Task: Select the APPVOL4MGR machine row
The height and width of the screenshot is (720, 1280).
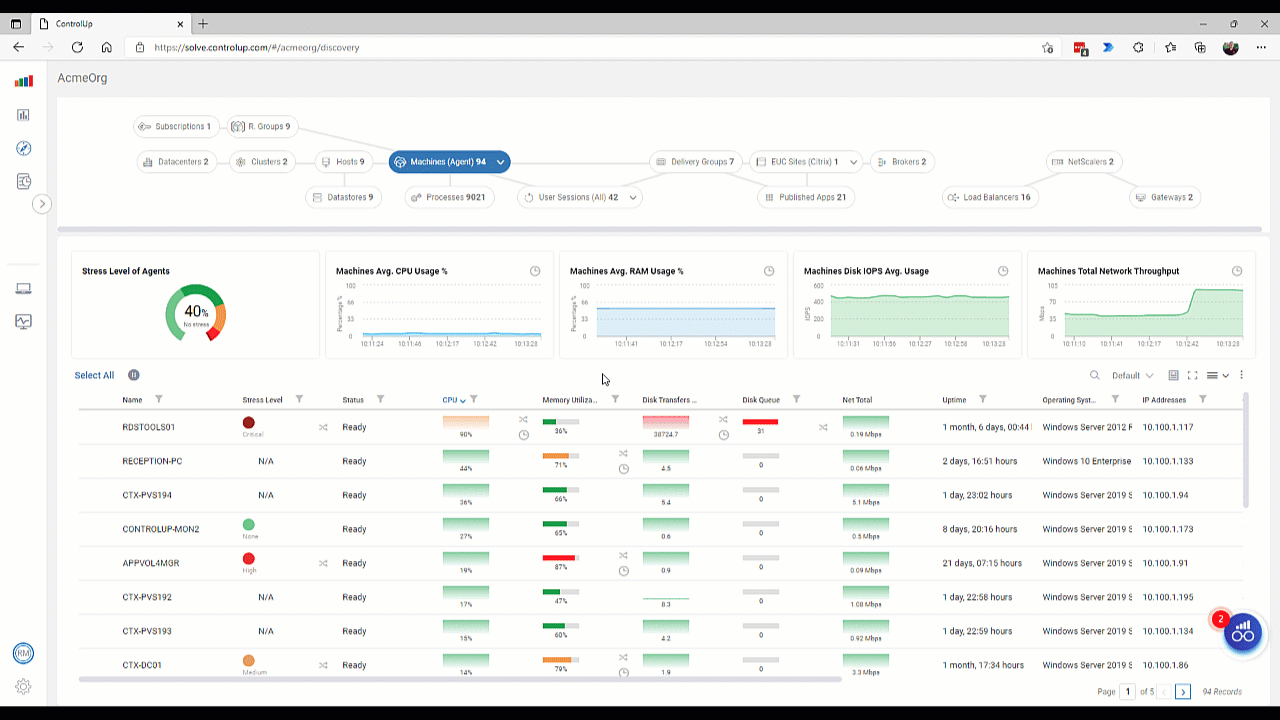Action: [x=660, y=563]
